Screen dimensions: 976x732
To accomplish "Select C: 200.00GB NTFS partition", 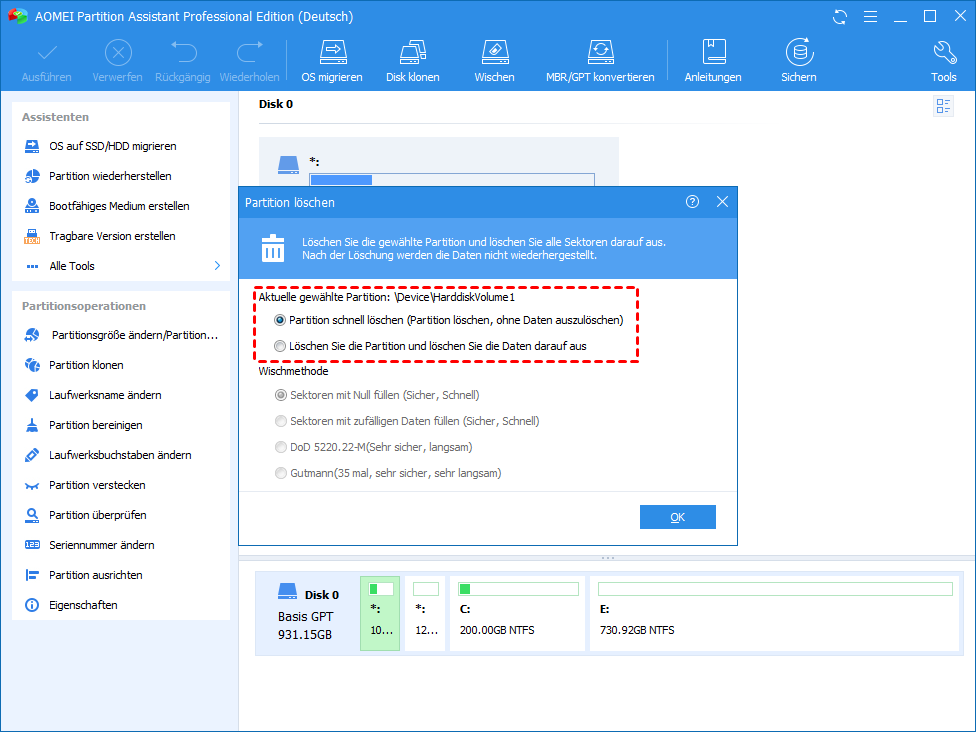I will click(x=517, y=613).
